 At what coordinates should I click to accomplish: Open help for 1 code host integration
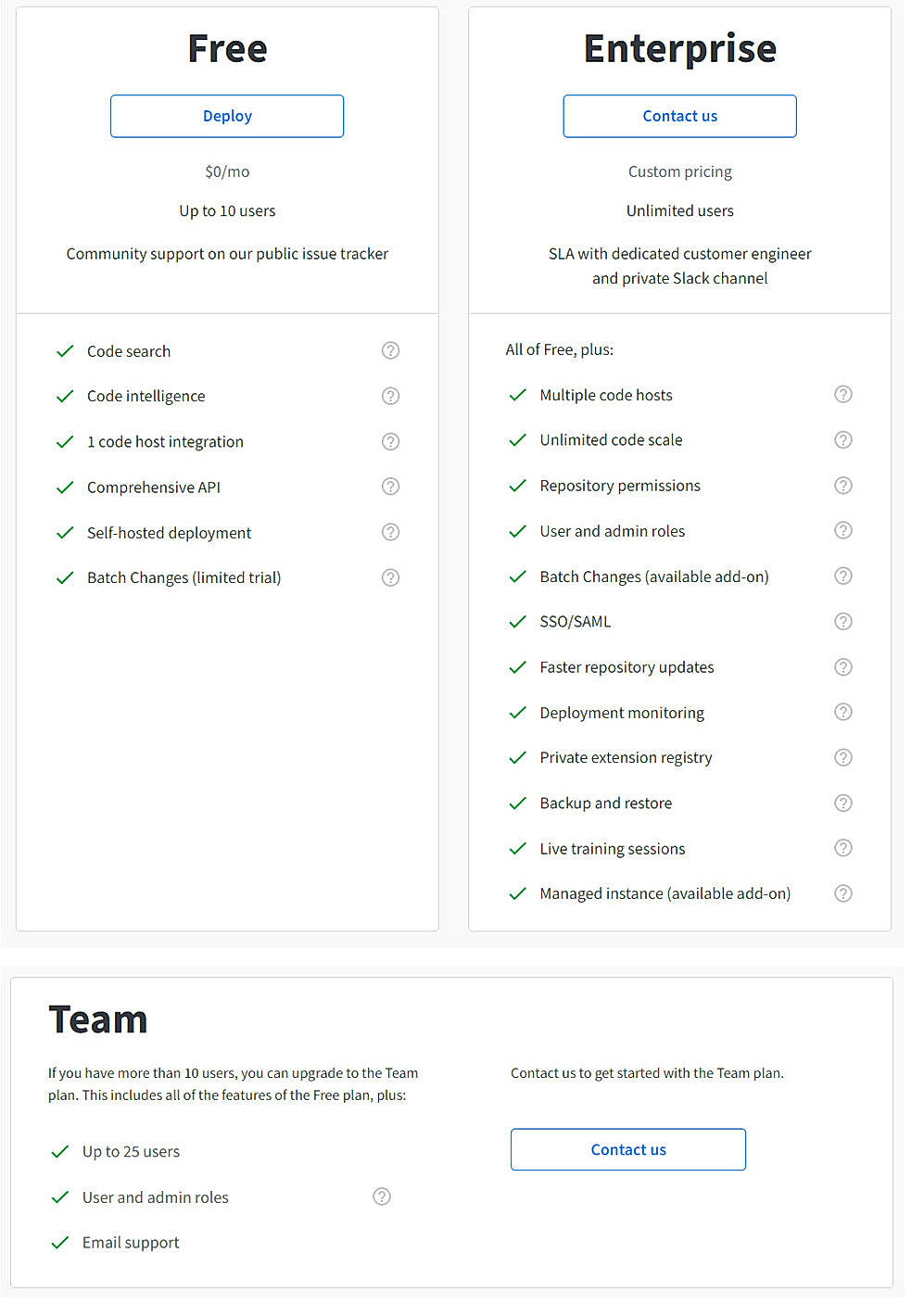coord(390,441)
